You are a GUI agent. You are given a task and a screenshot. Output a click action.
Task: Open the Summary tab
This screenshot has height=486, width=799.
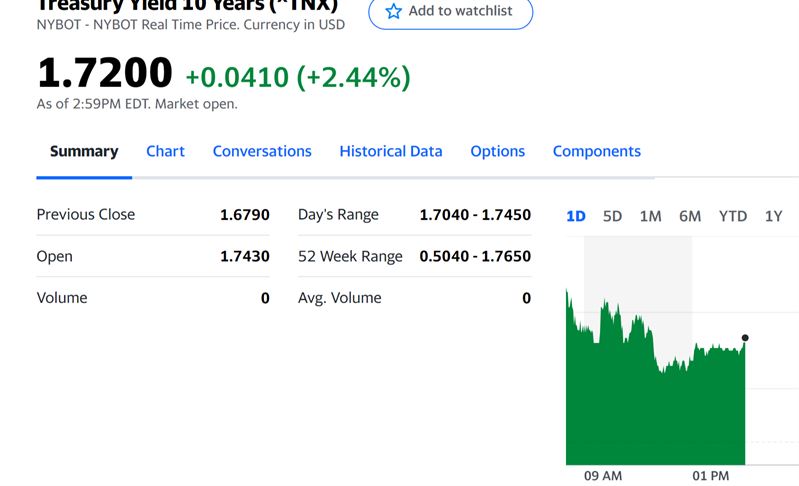[x=84, y=151]
